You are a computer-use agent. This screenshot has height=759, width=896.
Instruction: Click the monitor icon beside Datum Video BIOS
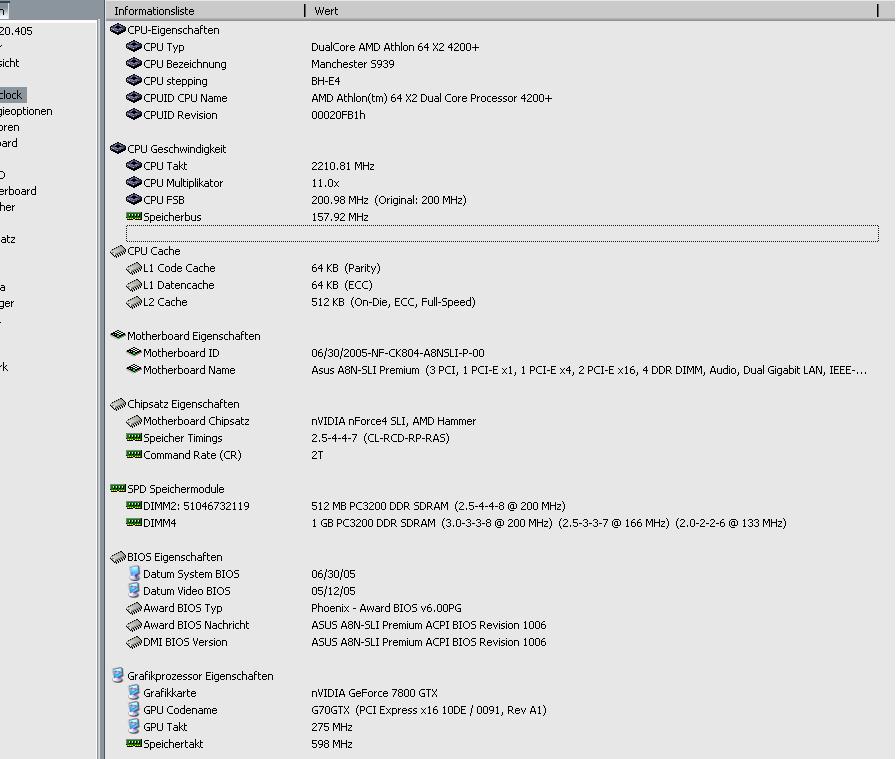click(134, 590)
